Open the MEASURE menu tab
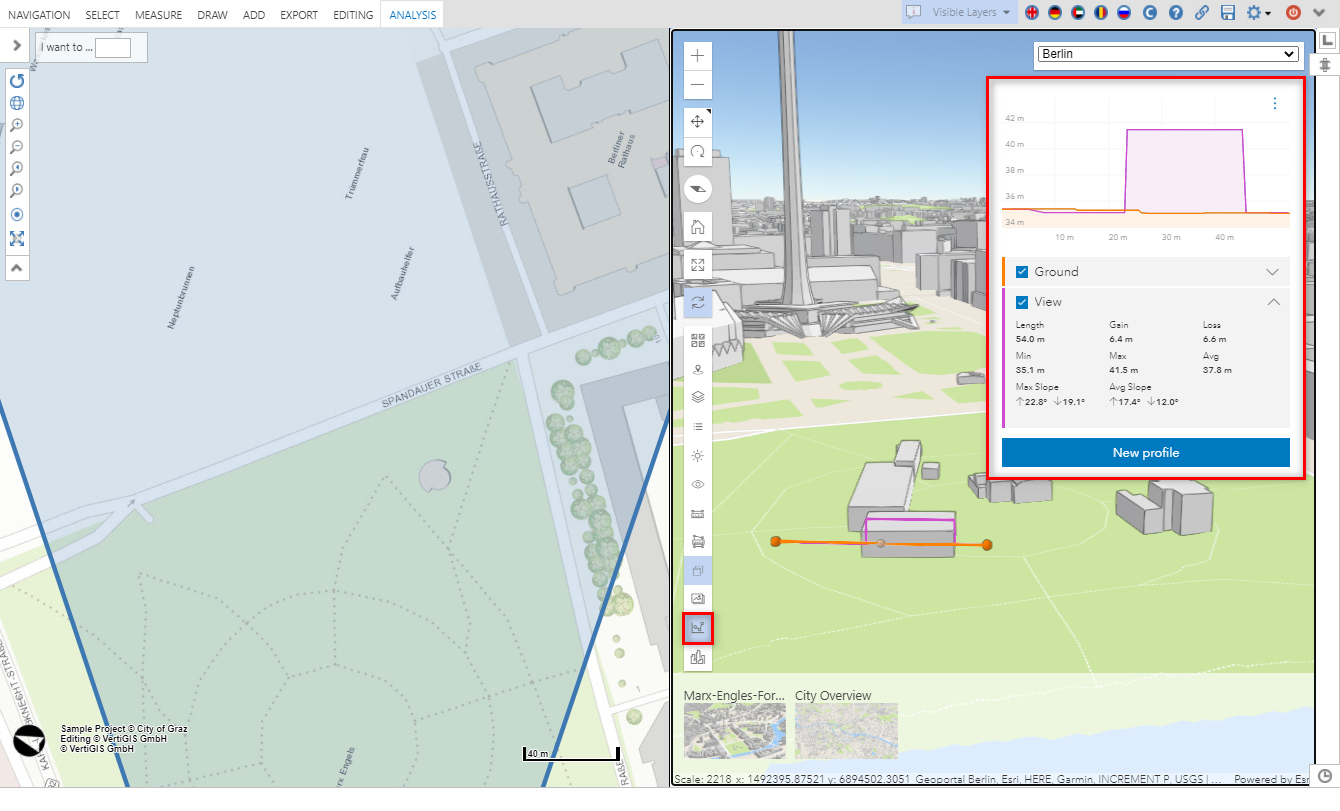This screenshot has width=1340, height=811. (x=158, y=15)
